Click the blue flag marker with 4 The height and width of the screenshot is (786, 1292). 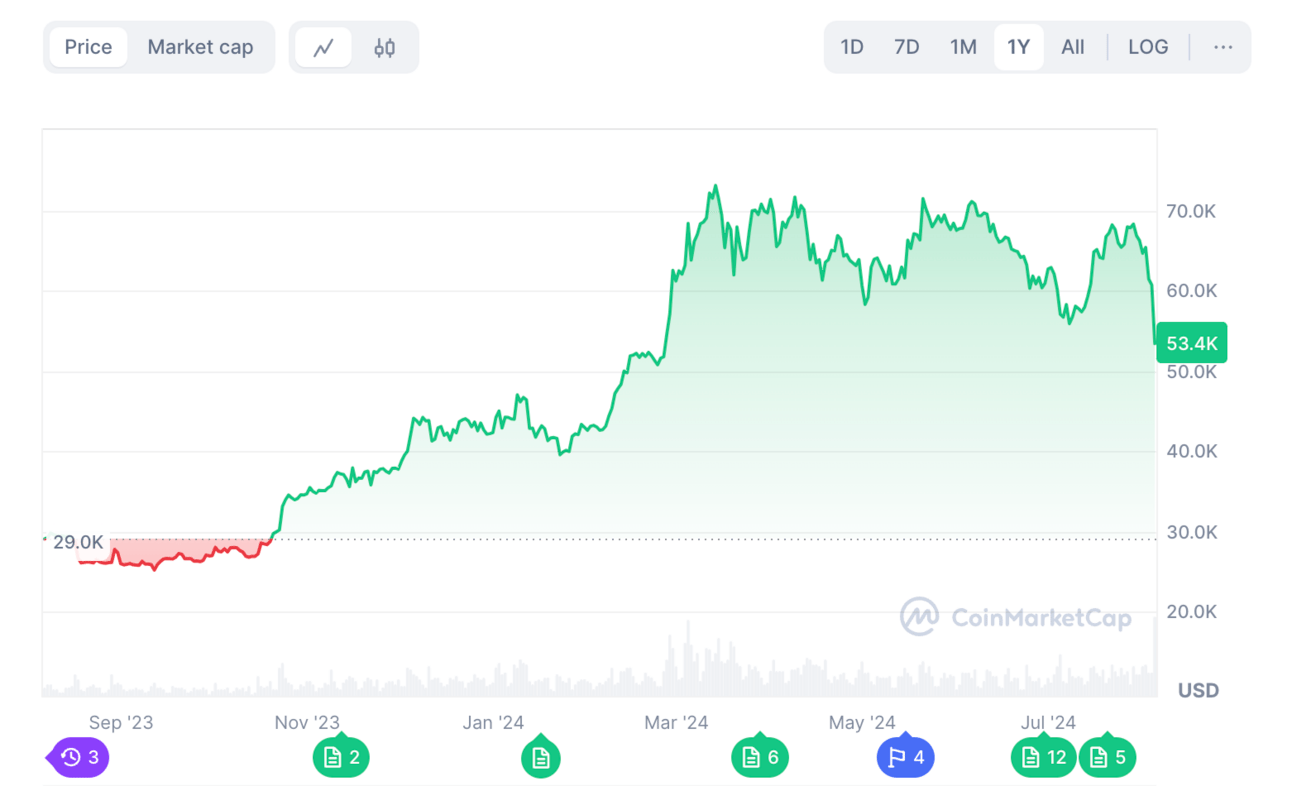(906, 757)
